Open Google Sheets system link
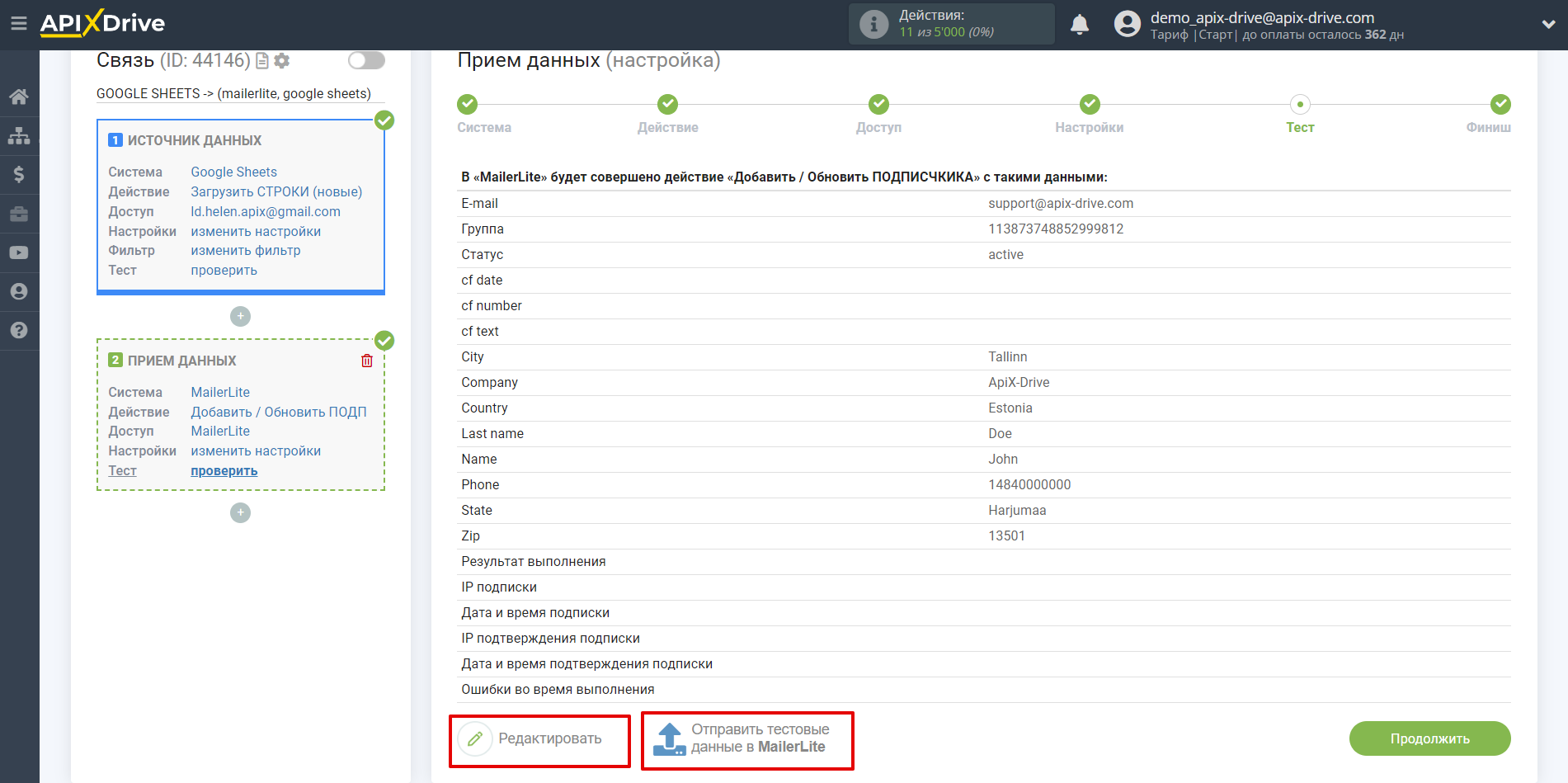This screenshot has width=1568, height=783. pos(233,172)
